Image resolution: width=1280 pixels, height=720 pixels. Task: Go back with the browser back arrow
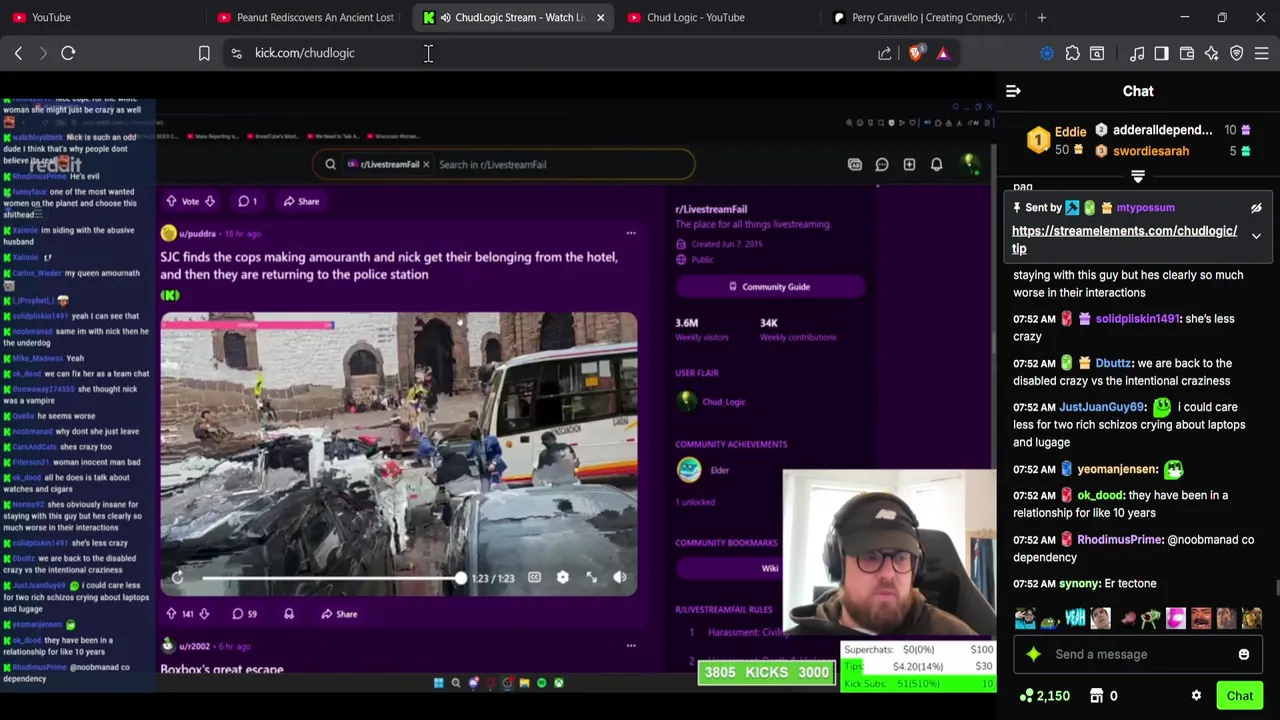click(18, 53)
